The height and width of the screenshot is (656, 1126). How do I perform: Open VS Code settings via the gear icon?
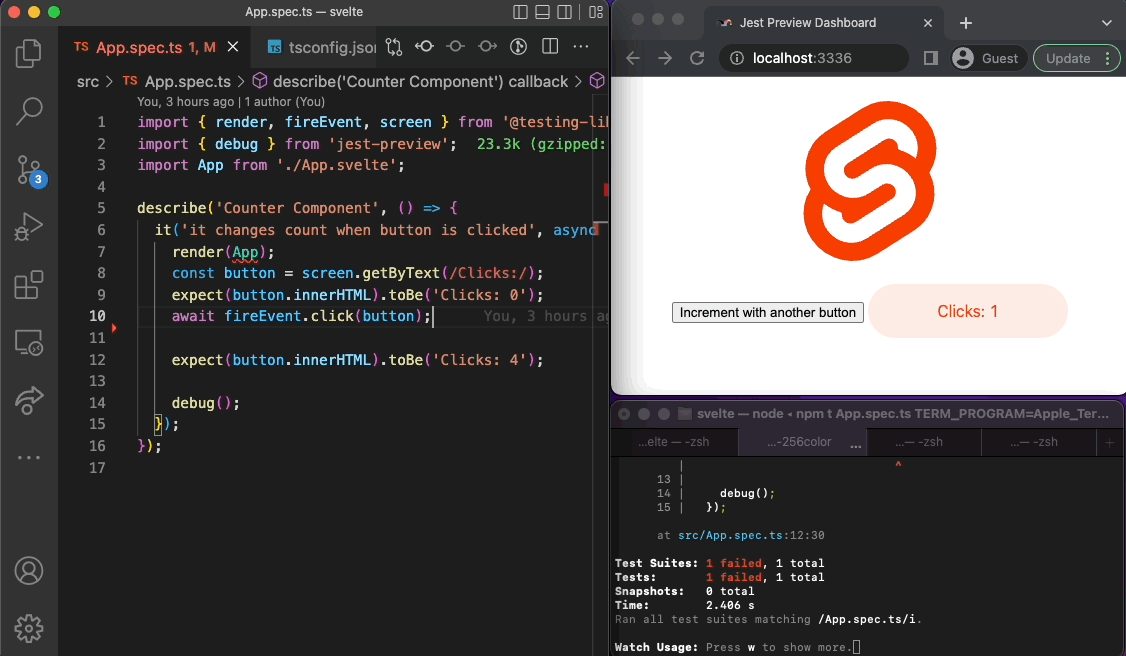pyautogui.click(x=28, y=628)
